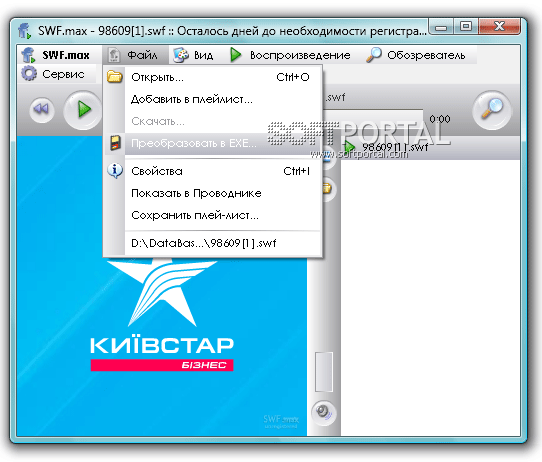Open the Вид menu
542x462 pixels.
click(x=194, y=55)
